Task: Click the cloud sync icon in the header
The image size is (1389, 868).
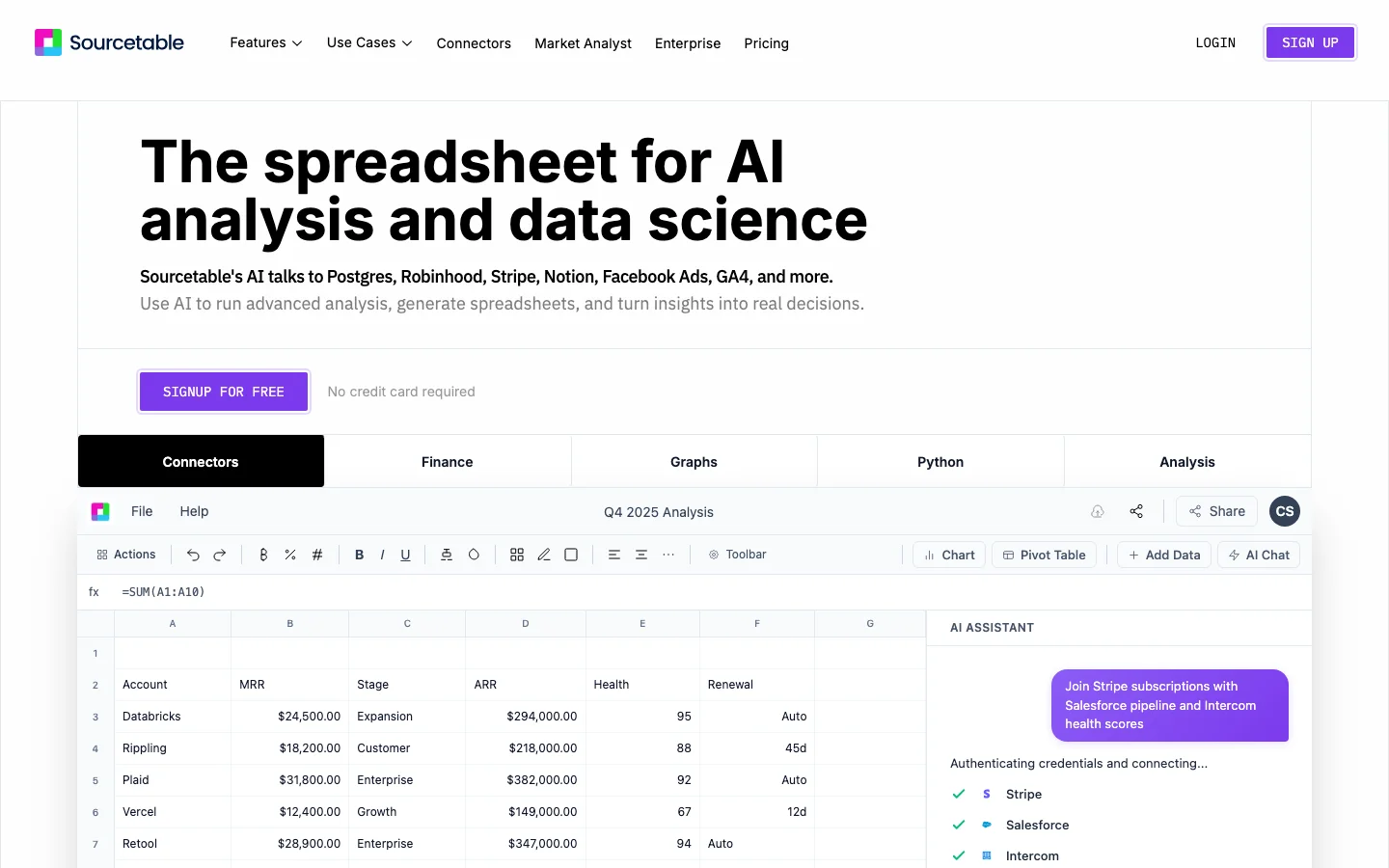Action: point(1098,511)
